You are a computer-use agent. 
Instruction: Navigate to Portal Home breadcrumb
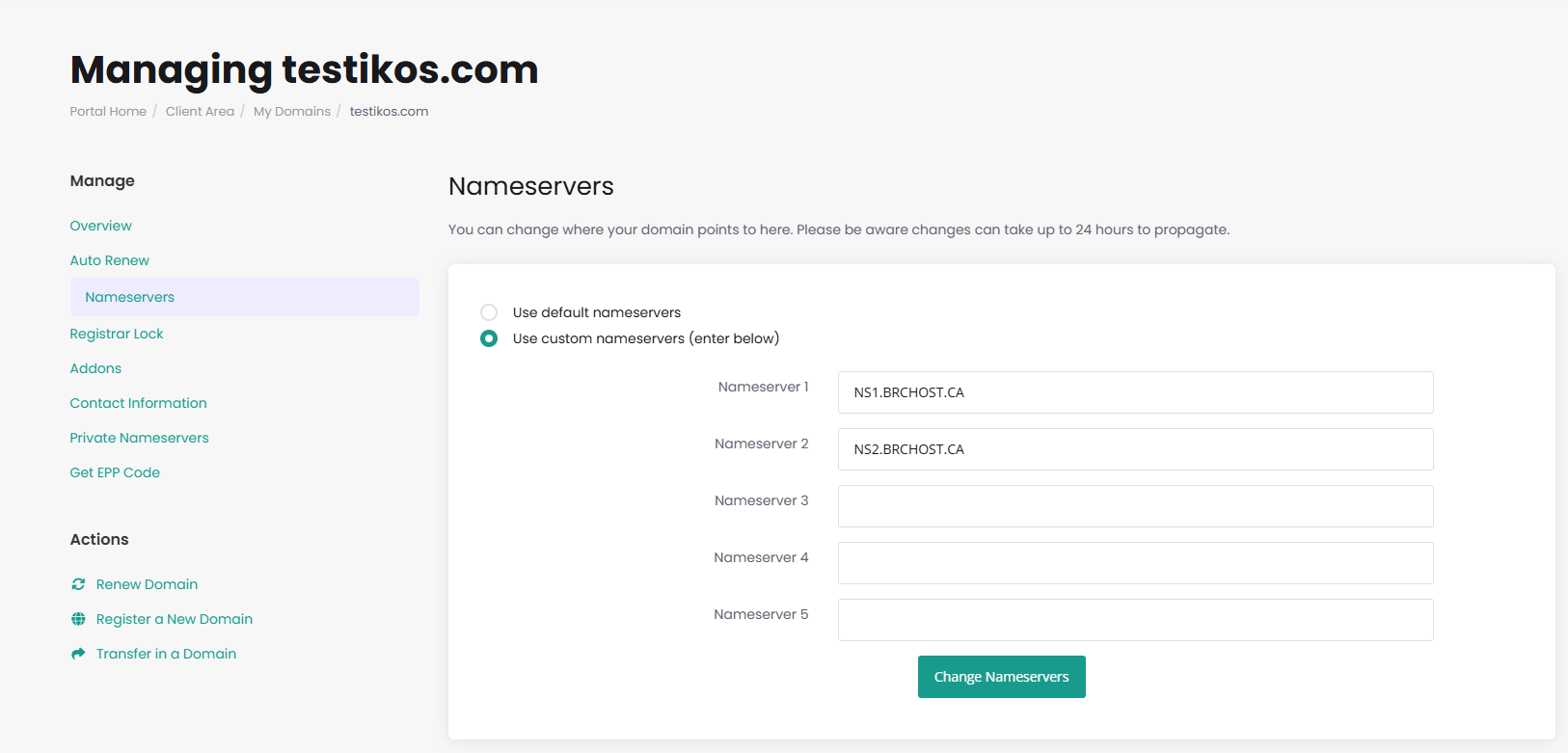(x=108, y=112)
